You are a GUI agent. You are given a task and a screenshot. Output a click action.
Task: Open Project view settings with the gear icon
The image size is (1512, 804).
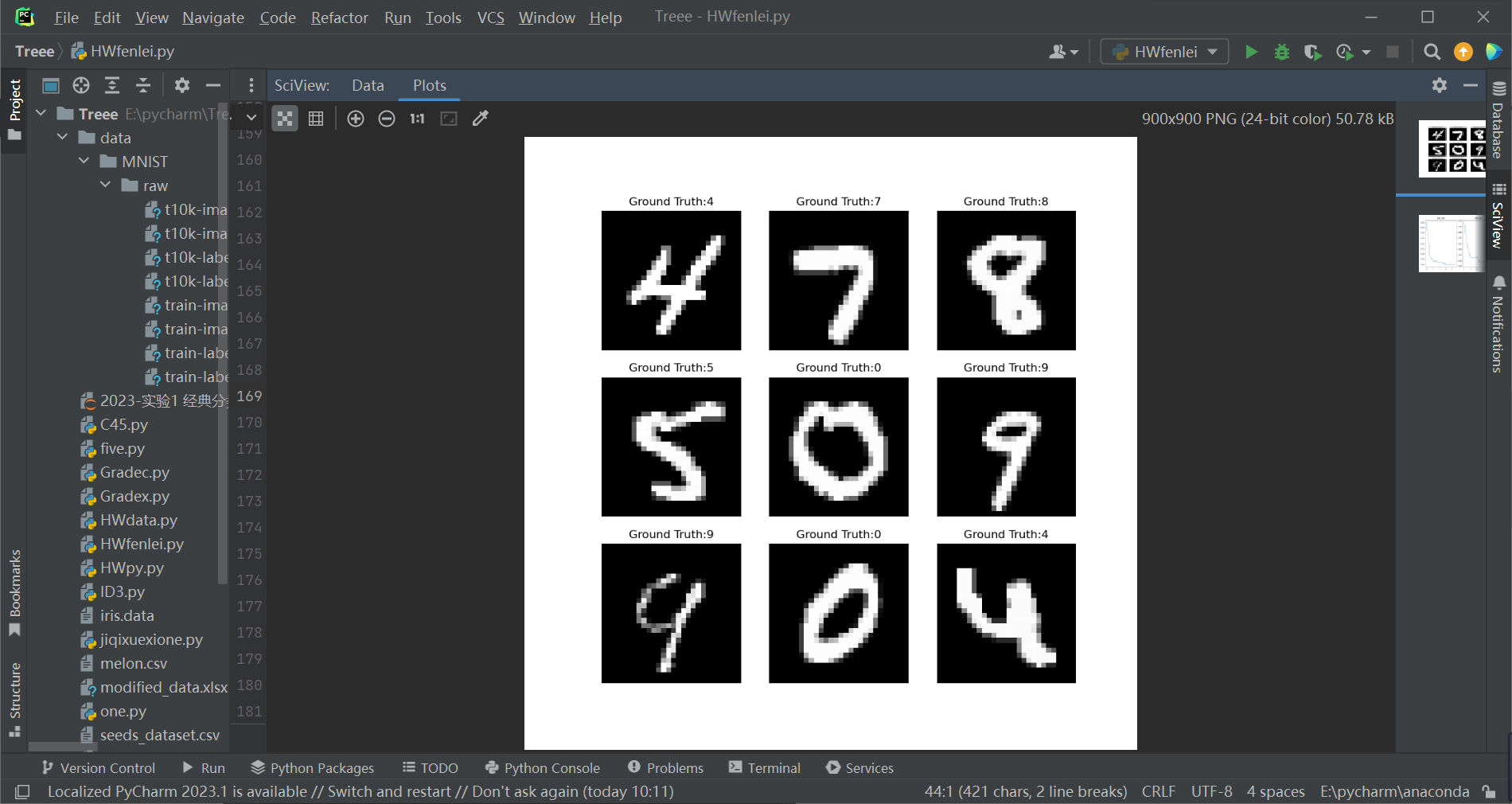point(182,85)
